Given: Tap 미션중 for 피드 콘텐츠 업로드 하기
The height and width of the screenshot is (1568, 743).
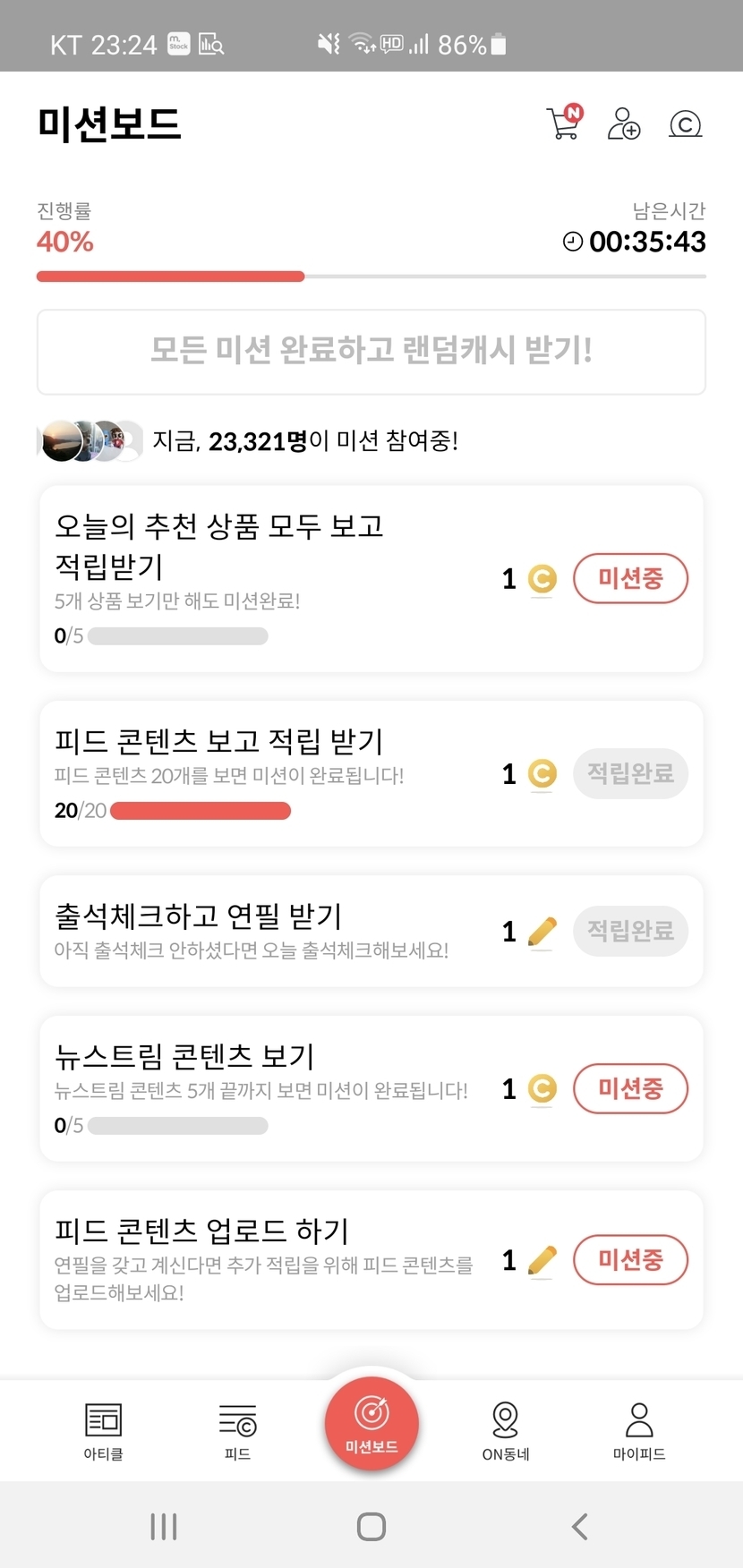Looking at the screenshot, I should pyautogui.click(x=630, y=1260).
